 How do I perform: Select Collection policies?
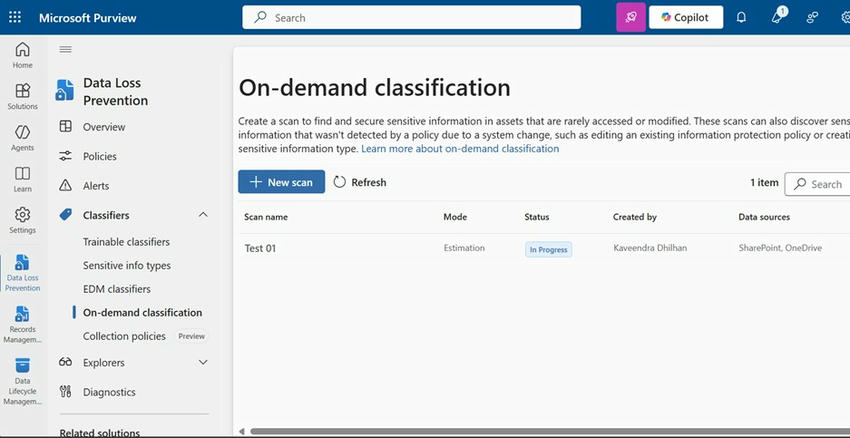[124, 336]
